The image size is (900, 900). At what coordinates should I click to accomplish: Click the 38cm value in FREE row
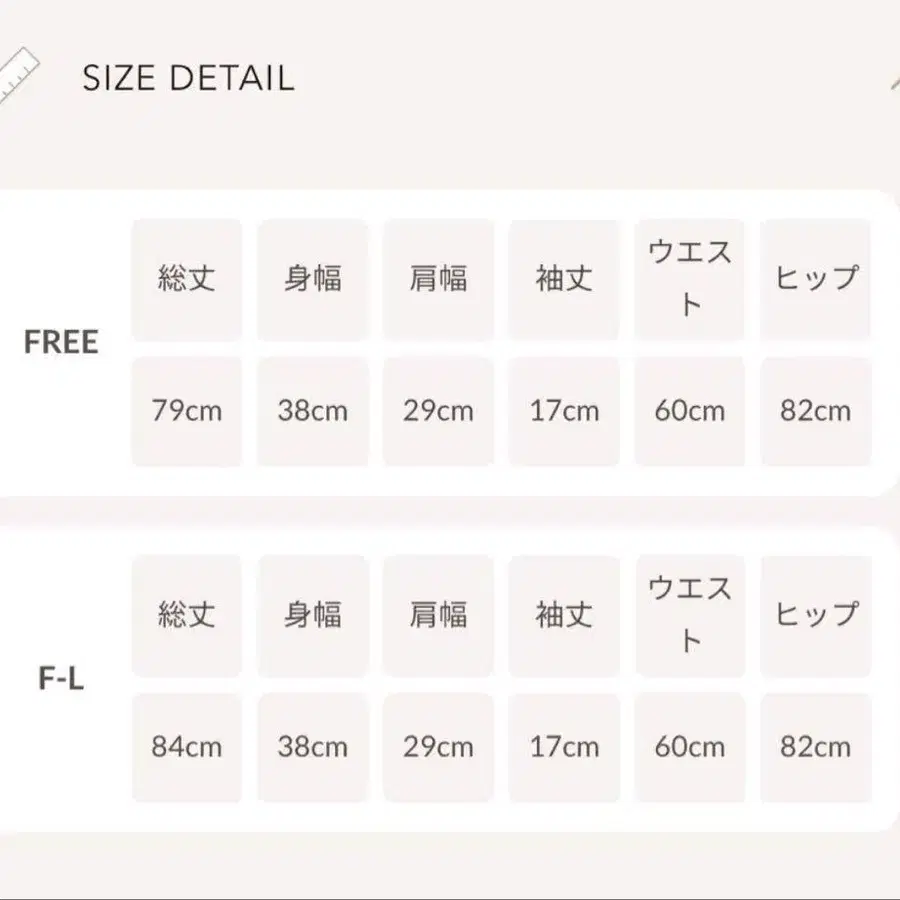[x=313, y=411]
